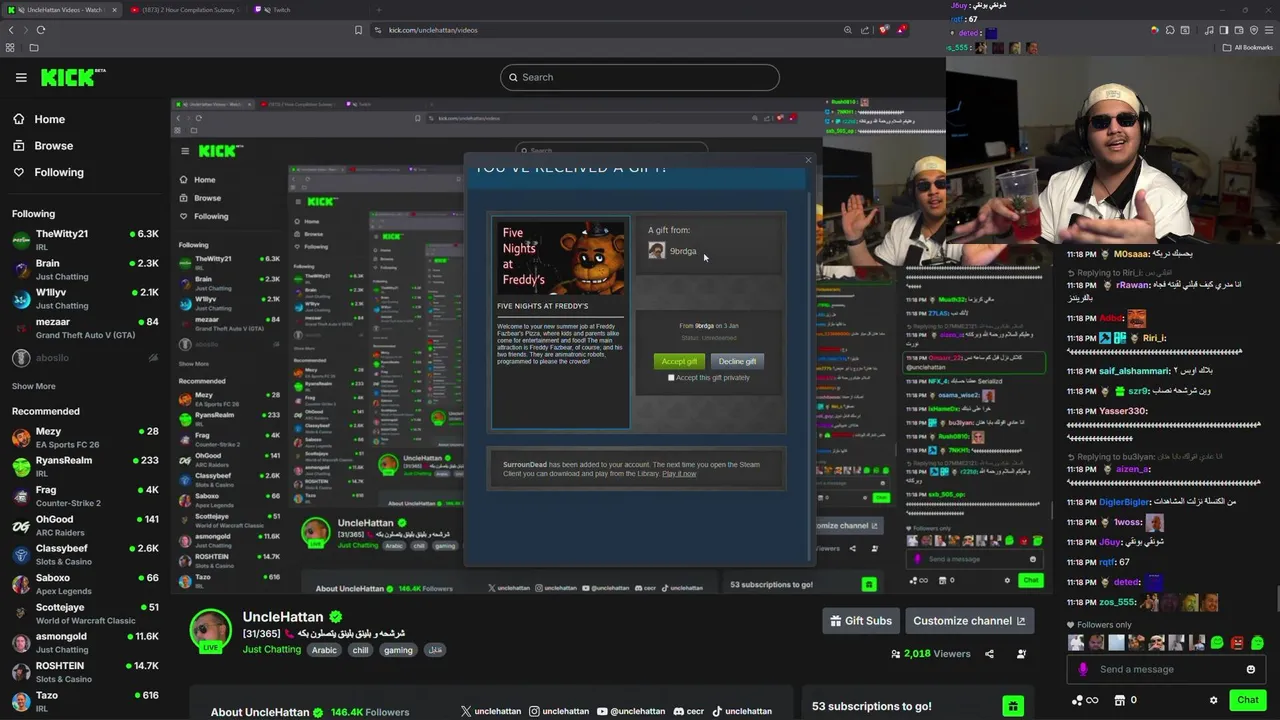Click the red angry Kick emote
Image resolution: width=1280 pixels, height=720 pixels.
point(1237,643)
